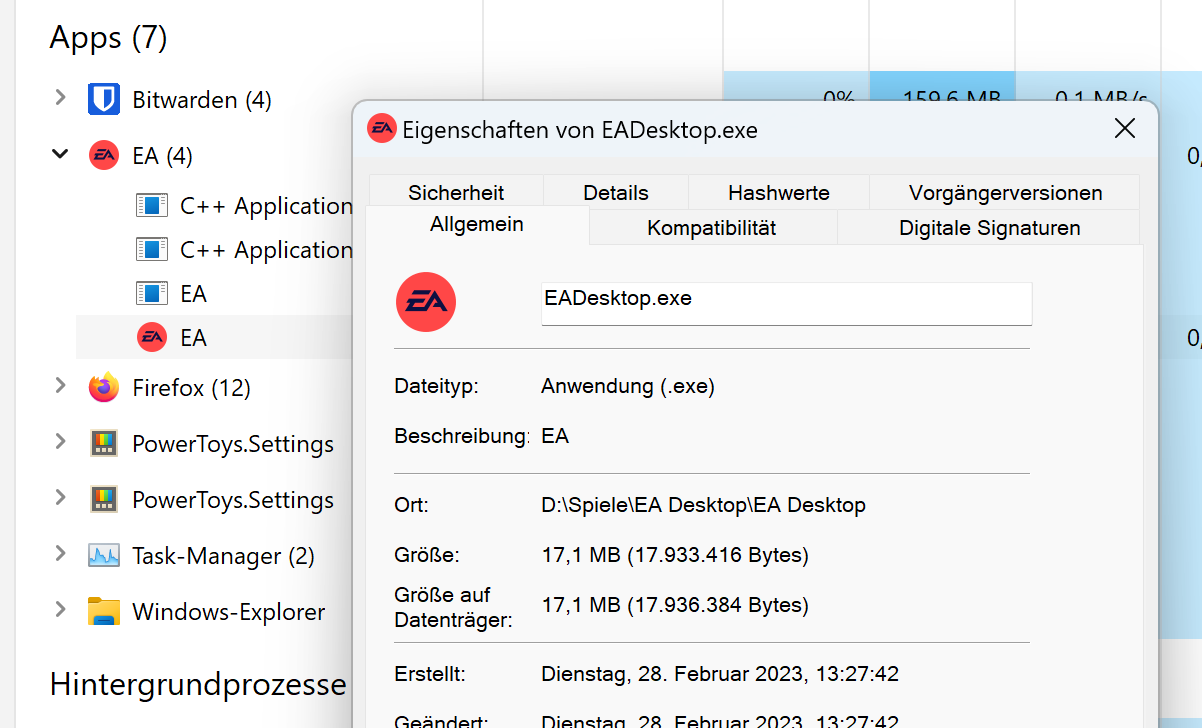Open the Vorgängerversionen tab
1202x728 pixels.
[x=1005, y=192]
